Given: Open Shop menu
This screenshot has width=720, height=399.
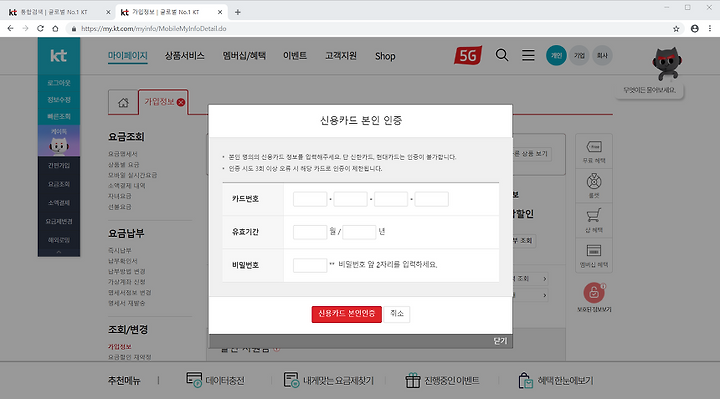Looking at the screenshot, I should point(385,56).
